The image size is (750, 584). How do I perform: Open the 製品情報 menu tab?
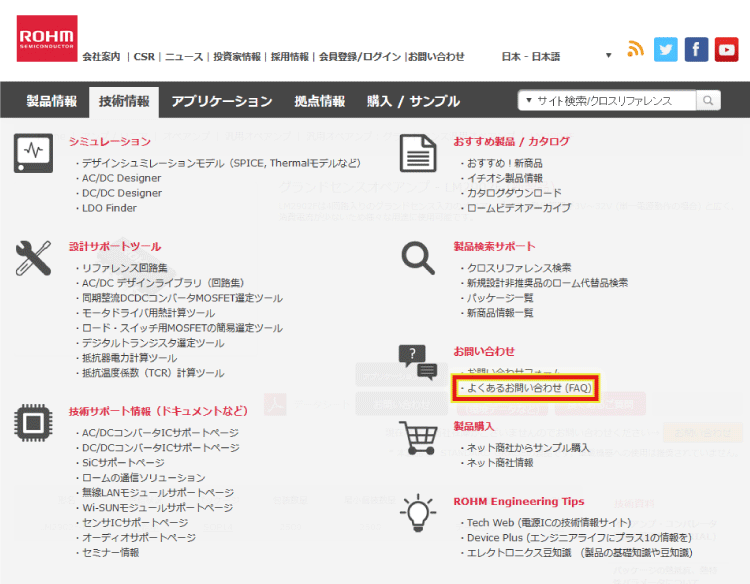[52, 101]
